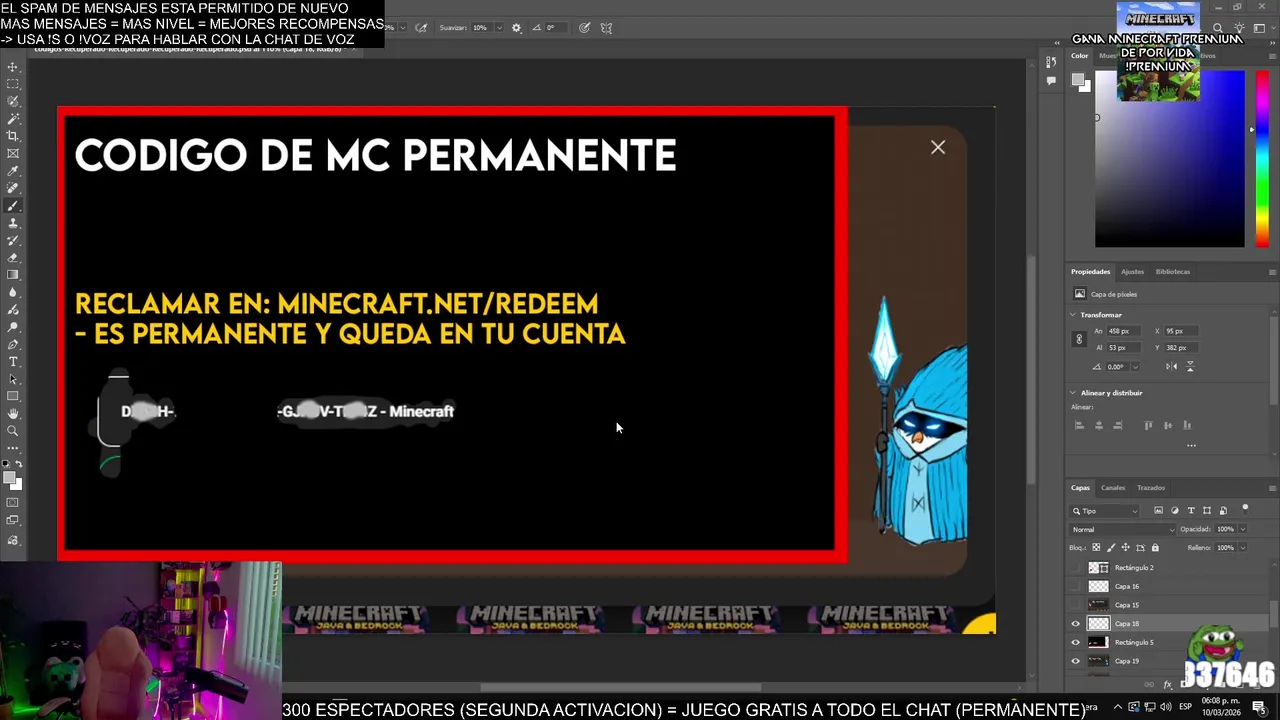The height and width of the screenshot is (720, 1280).
Task: Show the Capa 15 layer
Action: (x=1076, y=605)
